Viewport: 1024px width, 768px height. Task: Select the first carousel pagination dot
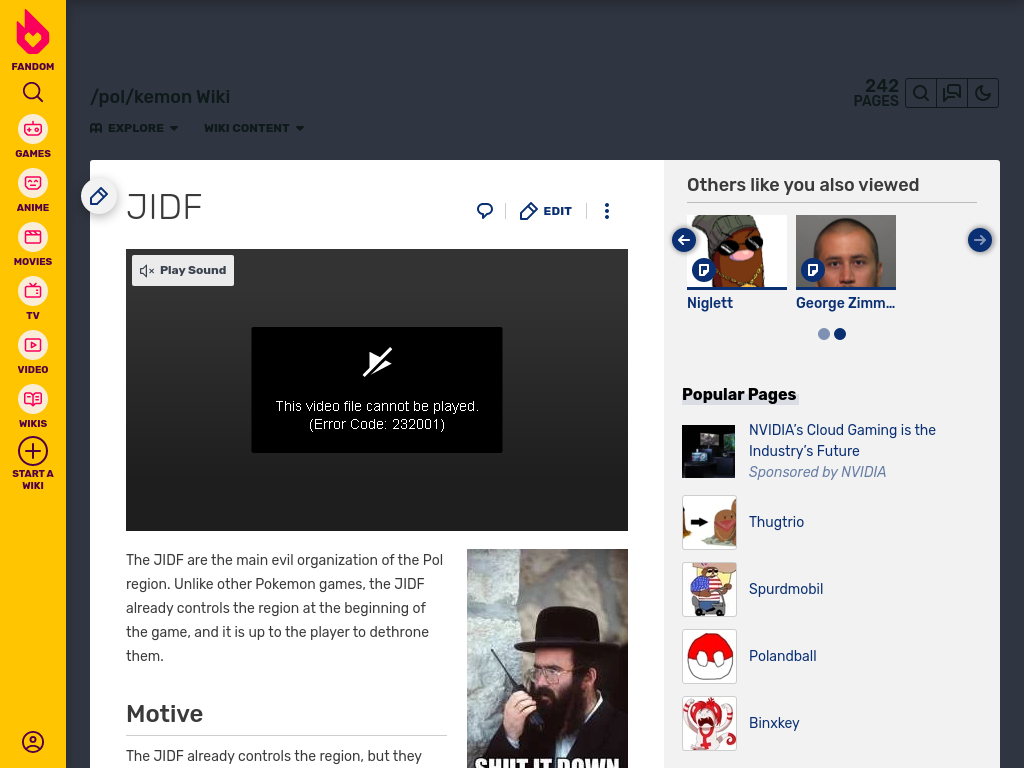(824, 334)
